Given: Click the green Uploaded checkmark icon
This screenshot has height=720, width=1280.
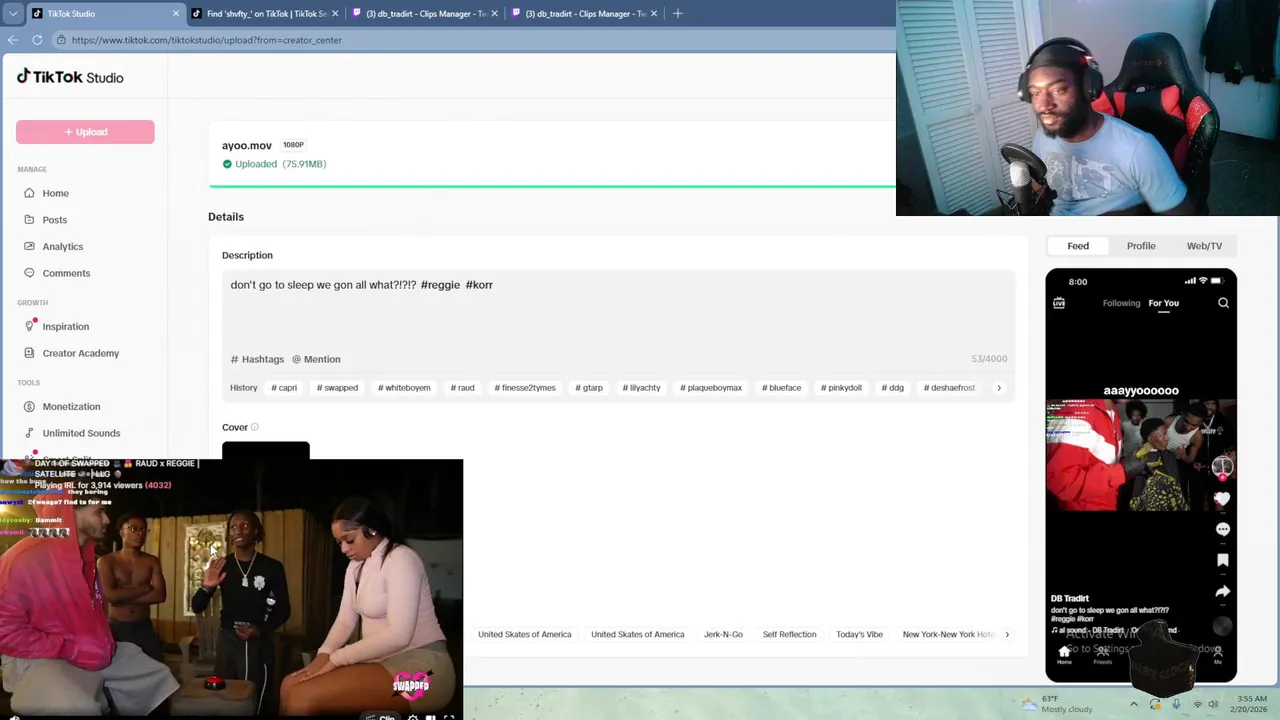Looking at the screenshot, I should 227,164.
